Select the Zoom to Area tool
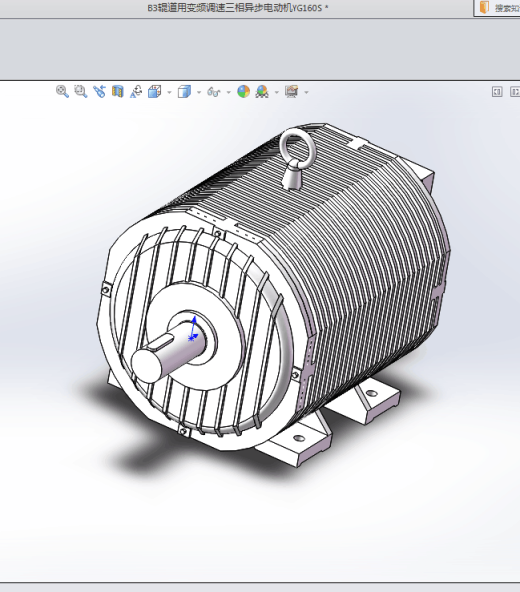520x592 pixels. tap(81, 91)
